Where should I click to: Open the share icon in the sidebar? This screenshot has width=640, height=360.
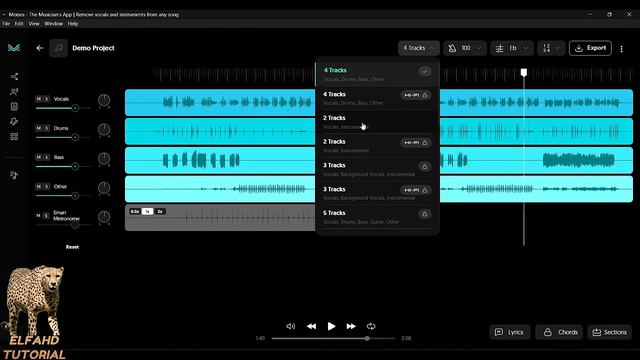pyautogui.click(x=14, y=76)
